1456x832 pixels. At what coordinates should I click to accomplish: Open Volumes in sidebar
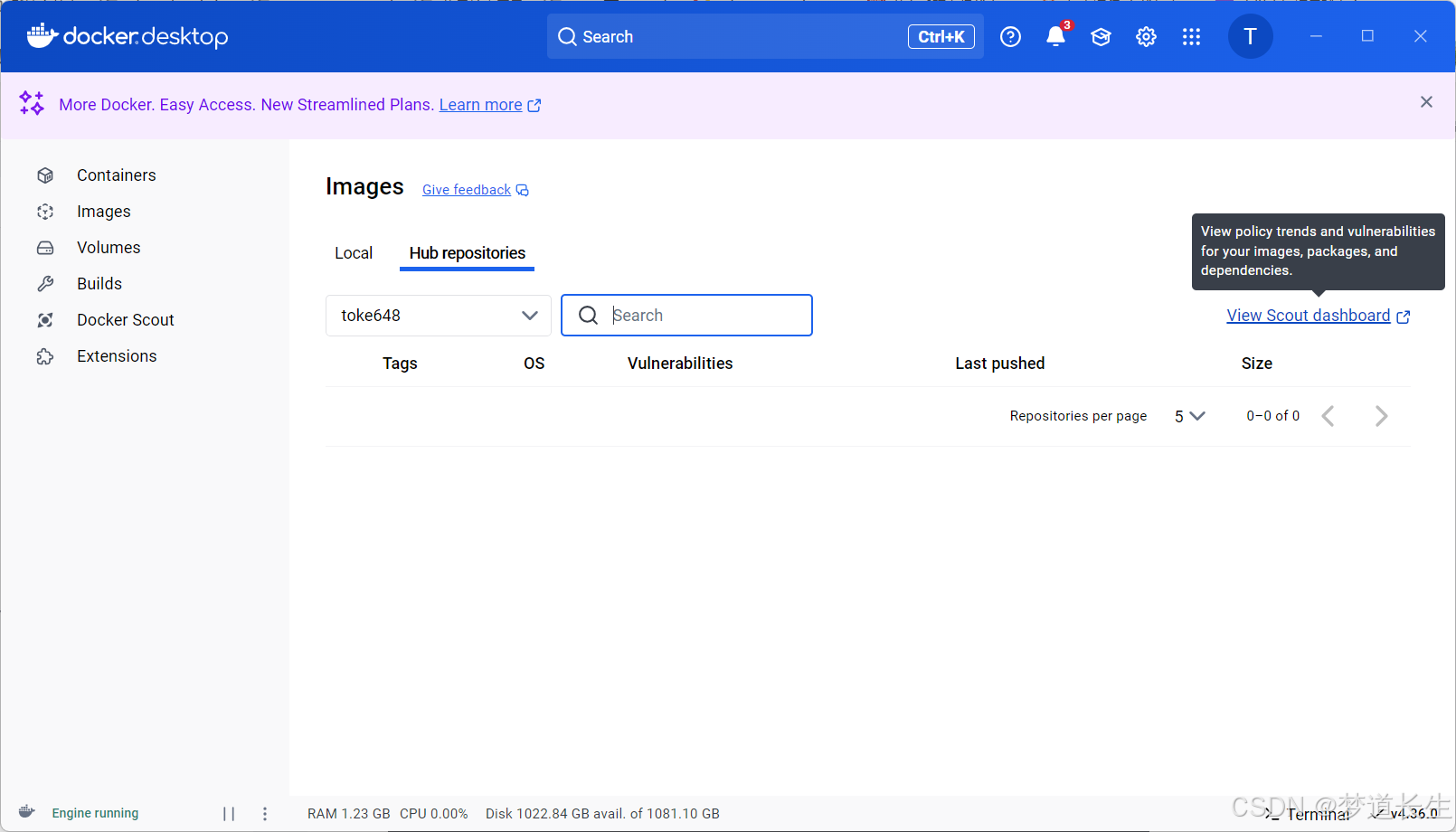click(x=109, y=248)
